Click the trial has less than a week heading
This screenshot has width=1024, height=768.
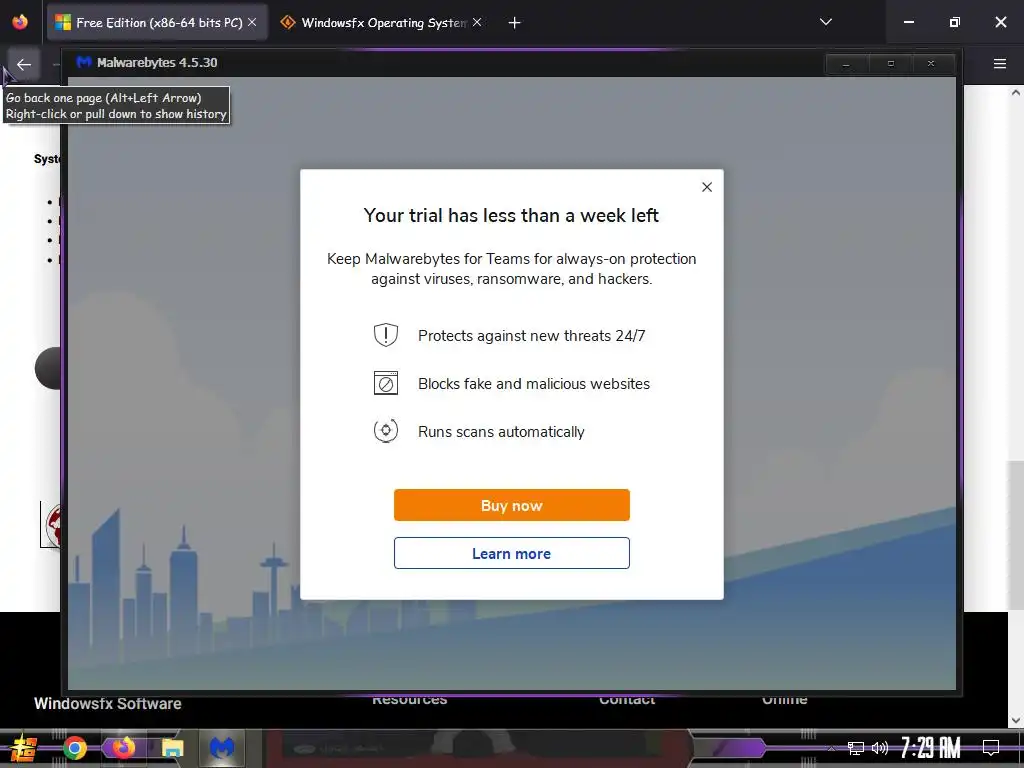pos(511,216)
